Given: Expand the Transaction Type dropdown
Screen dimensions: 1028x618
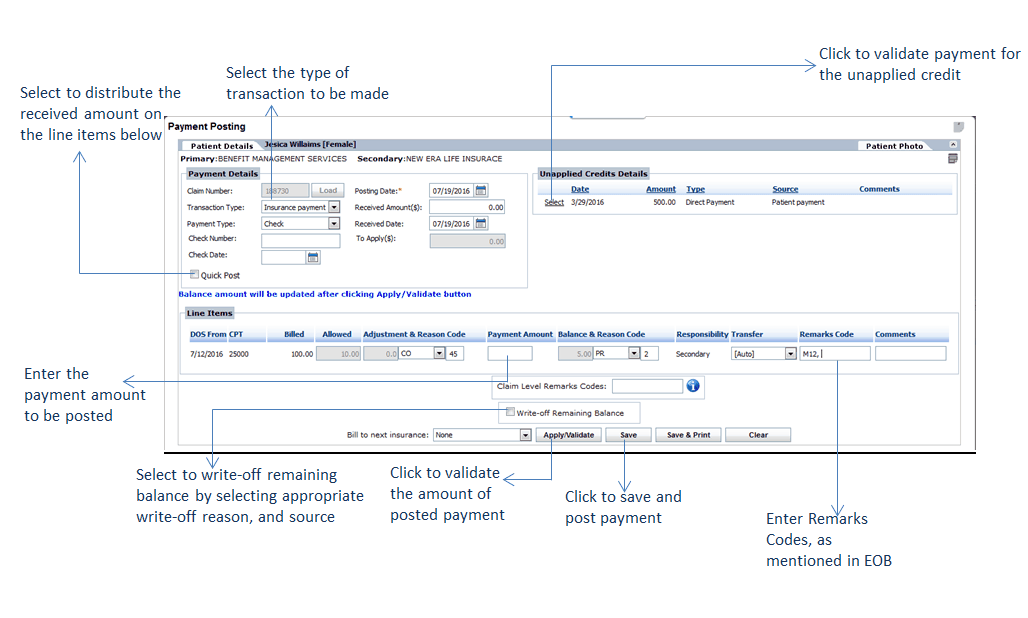Looking at the screenshot, I should click(334, 207).
